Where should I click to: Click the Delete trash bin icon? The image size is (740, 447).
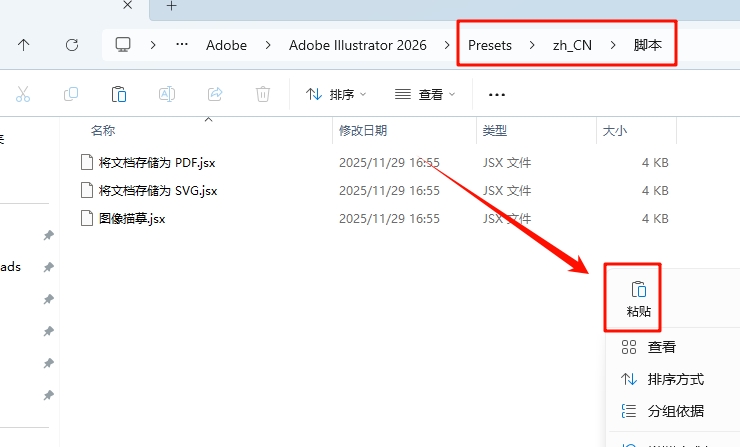pos(262,94)
